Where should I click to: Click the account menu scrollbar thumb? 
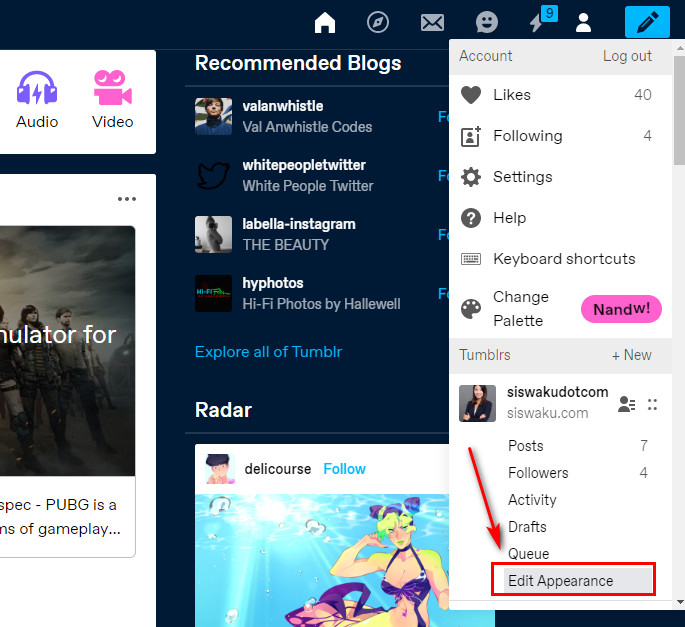679,109
